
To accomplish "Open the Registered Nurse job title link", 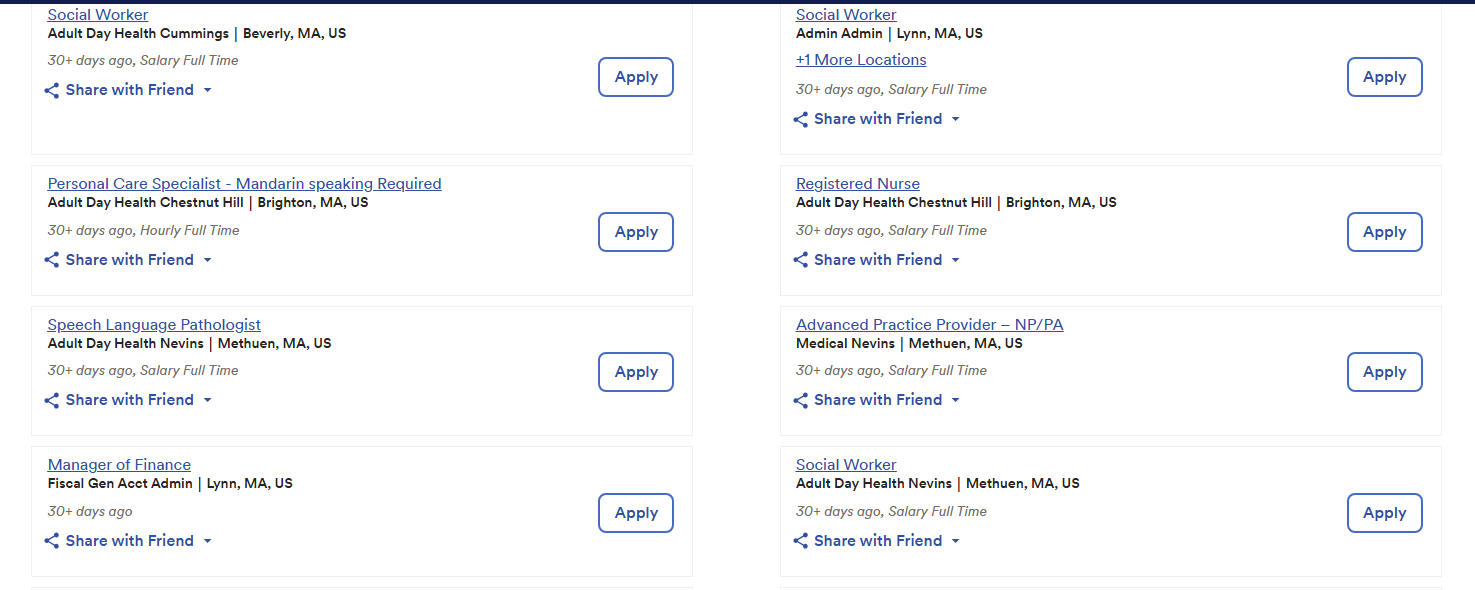I will point(857,184).
